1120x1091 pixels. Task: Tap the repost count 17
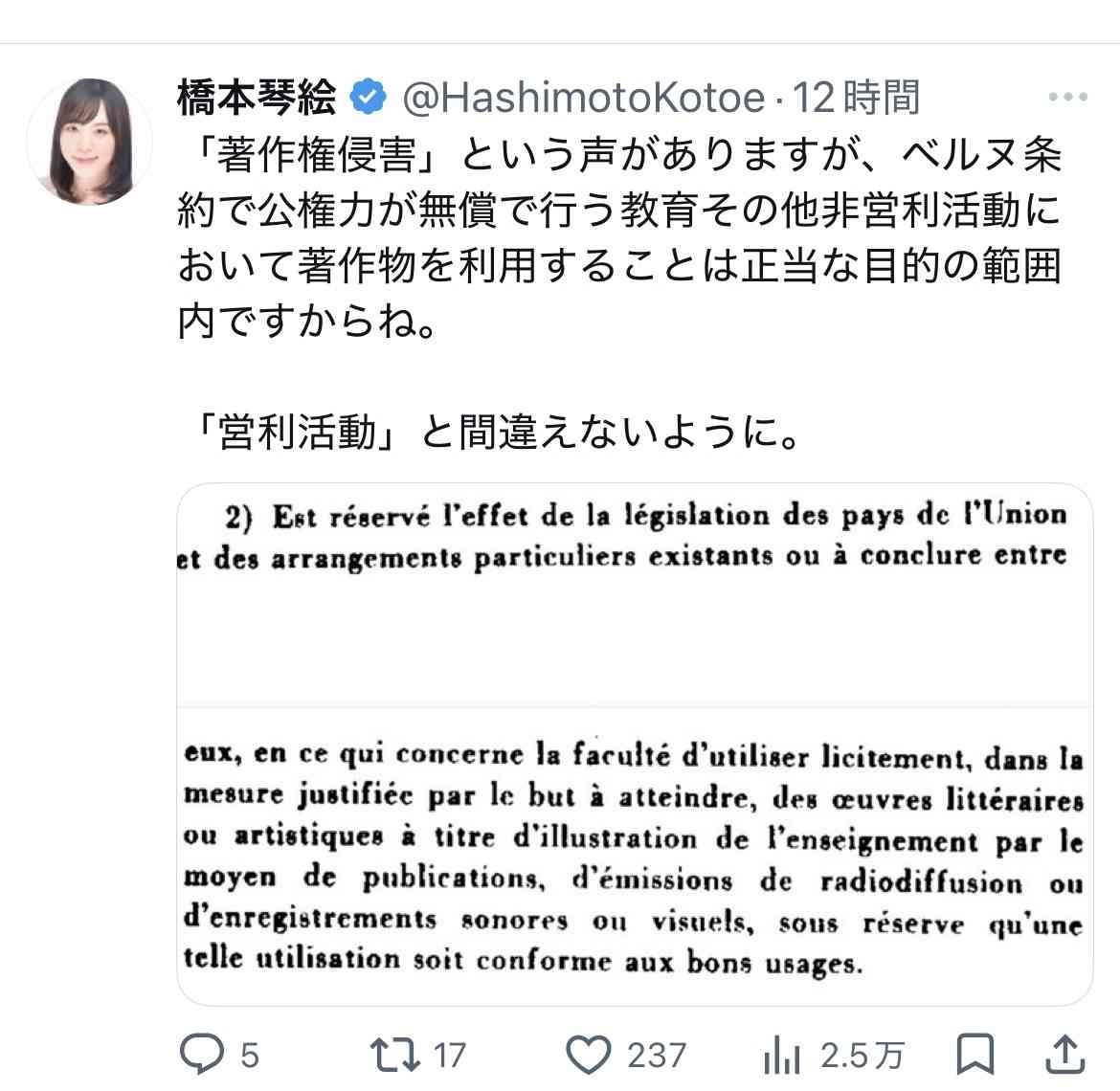pos(450,1056)
